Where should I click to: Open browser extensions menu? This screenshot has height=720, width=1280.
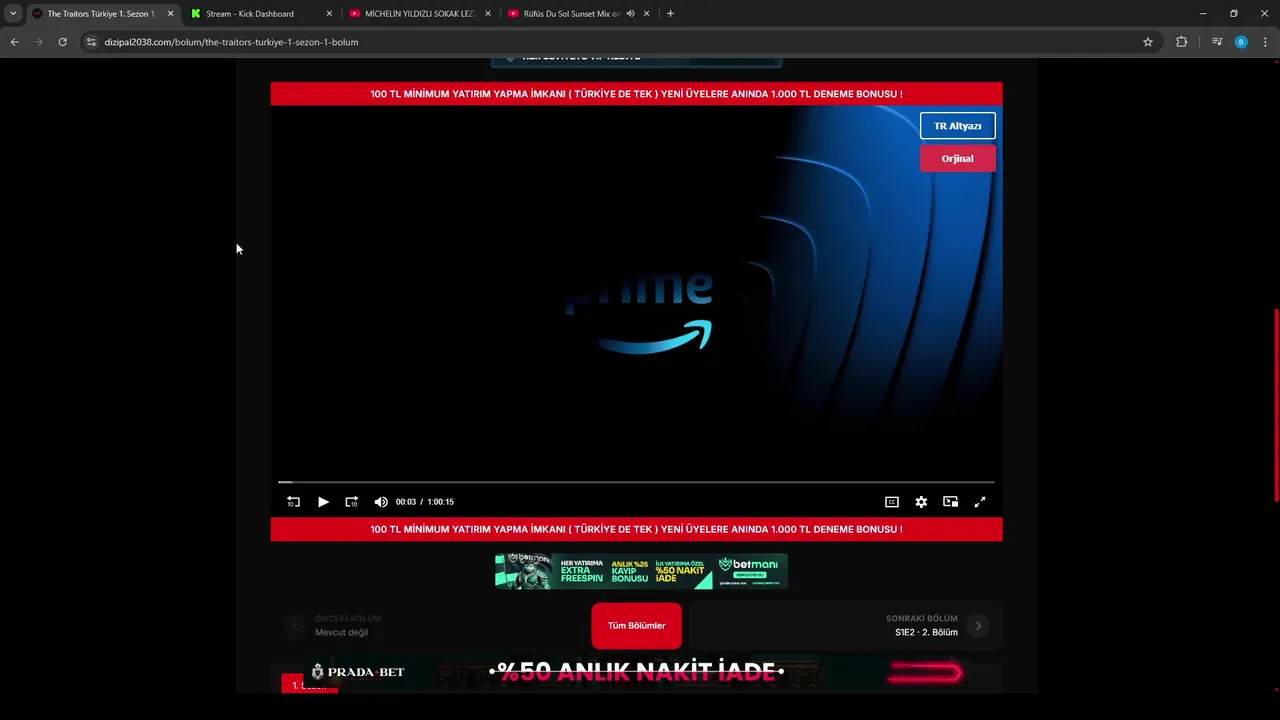pyautogui.click(x=1181, y=42)
